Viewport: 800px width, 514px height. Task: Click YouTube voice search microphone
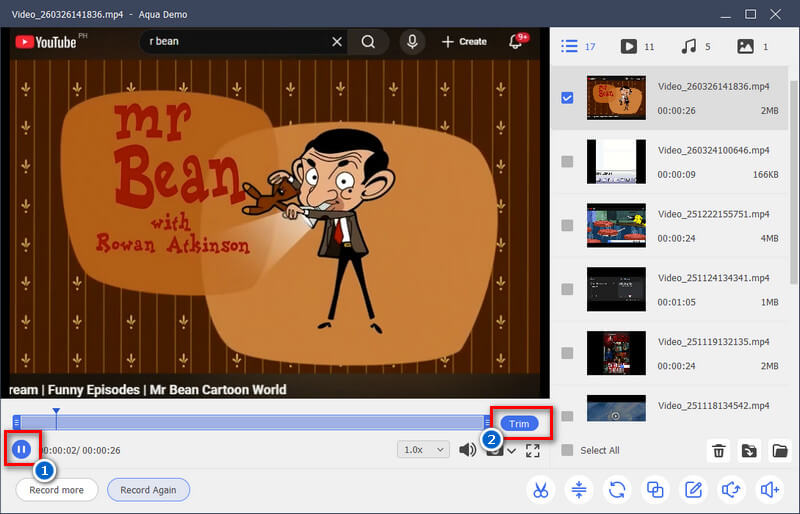click(x=412, y=41)
